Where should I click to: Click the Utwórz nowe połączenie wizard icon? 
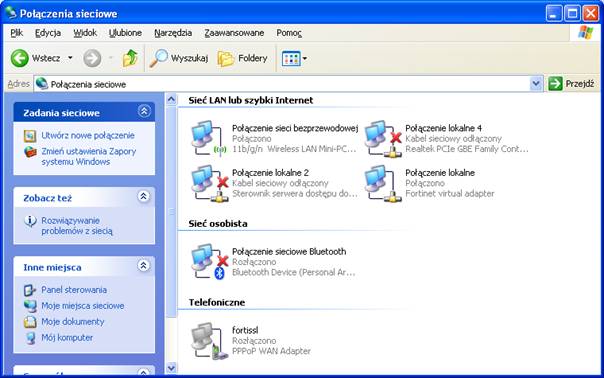[30, 136]
